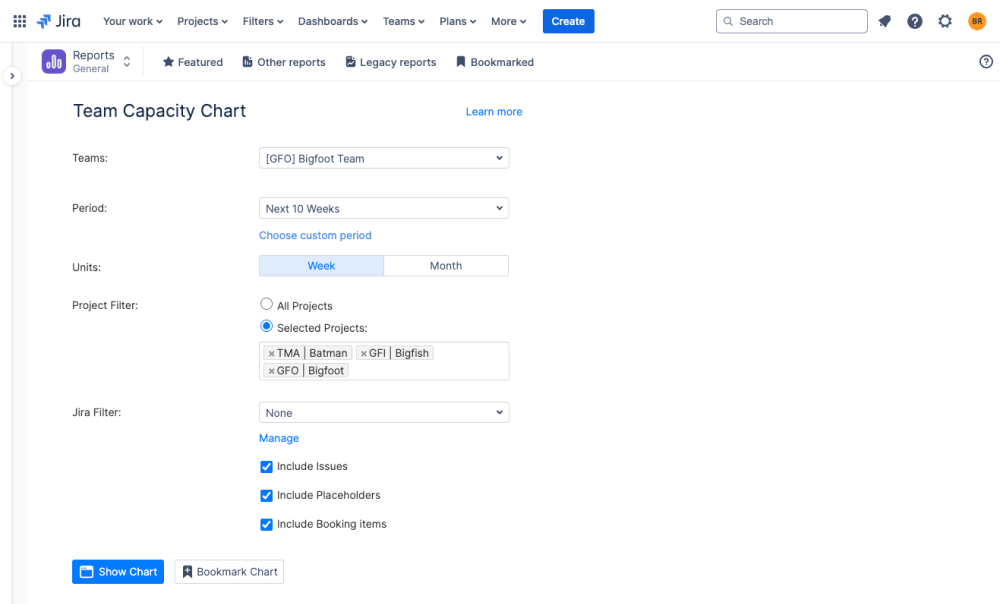Set Units to Week

321,266
